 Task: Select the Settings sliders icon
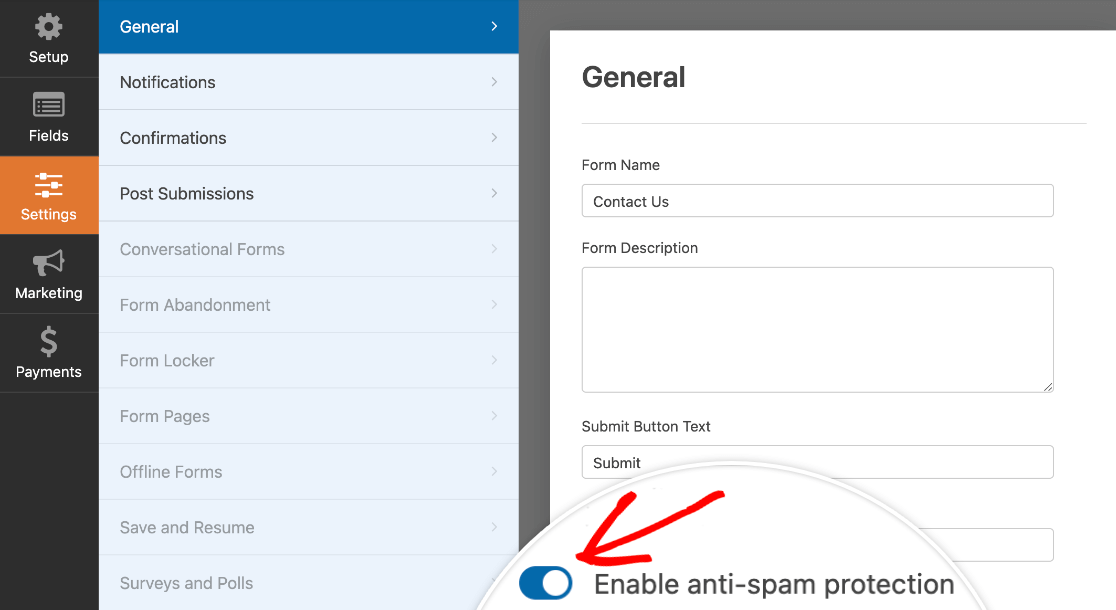(48, 185)
